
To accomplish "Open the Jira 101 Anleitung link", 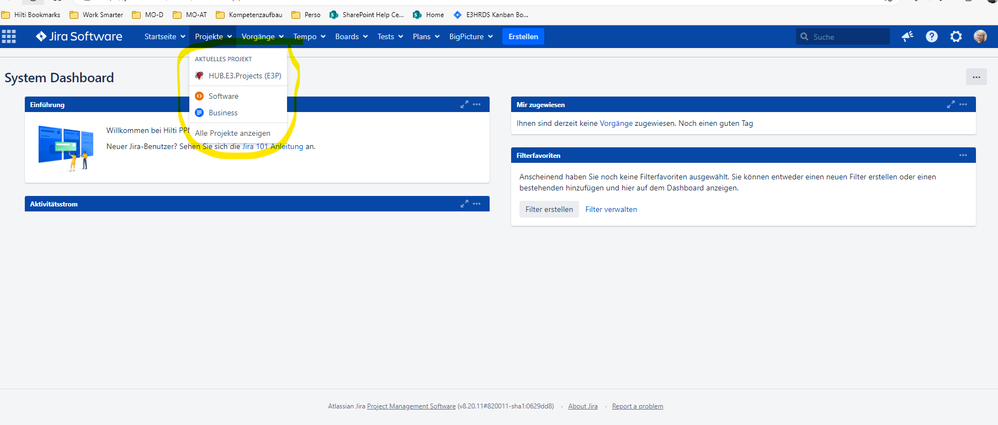I will tap(272, 146).
